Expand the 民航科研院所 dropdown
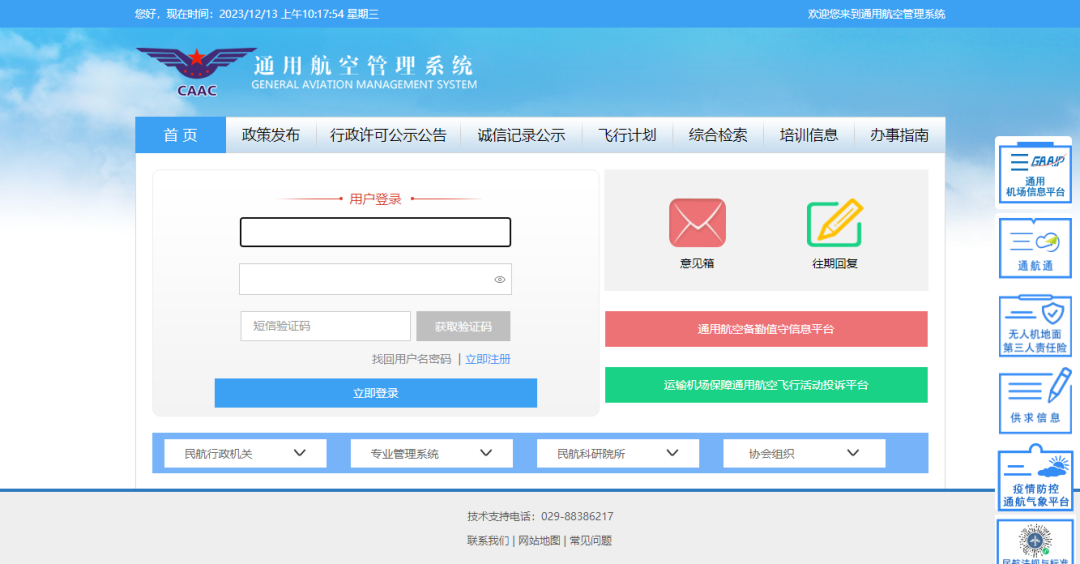 click(x=617, y=453)
